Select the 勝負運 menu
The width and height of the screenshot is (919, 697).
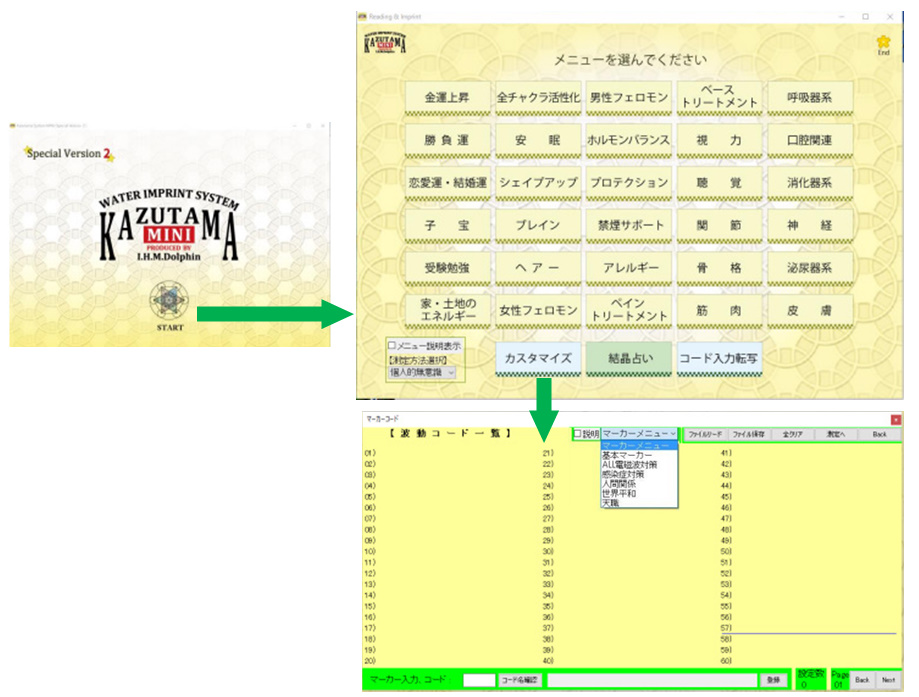[x=447, y=140]
